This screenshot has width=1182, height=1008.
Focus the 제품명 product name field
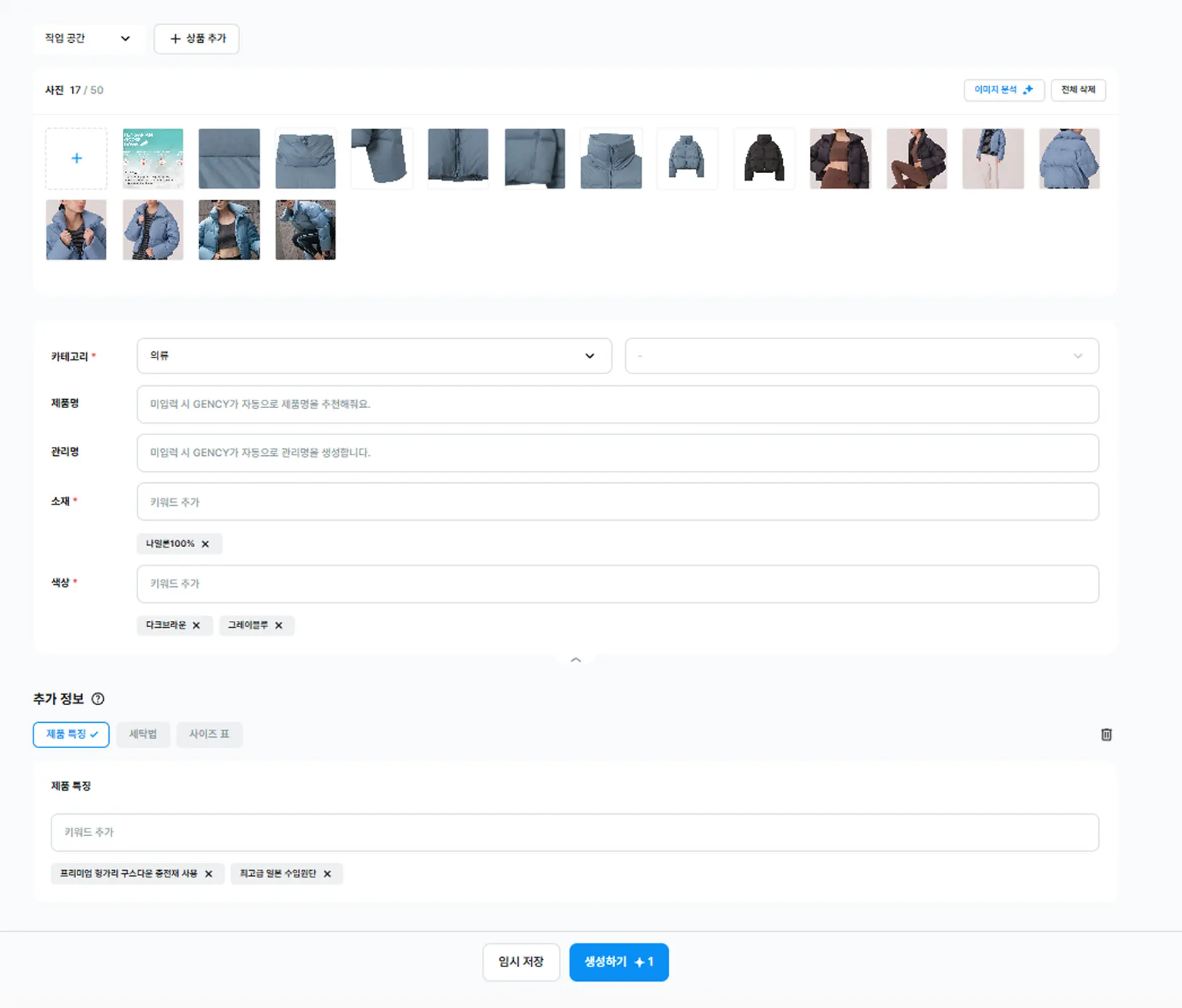618,404
